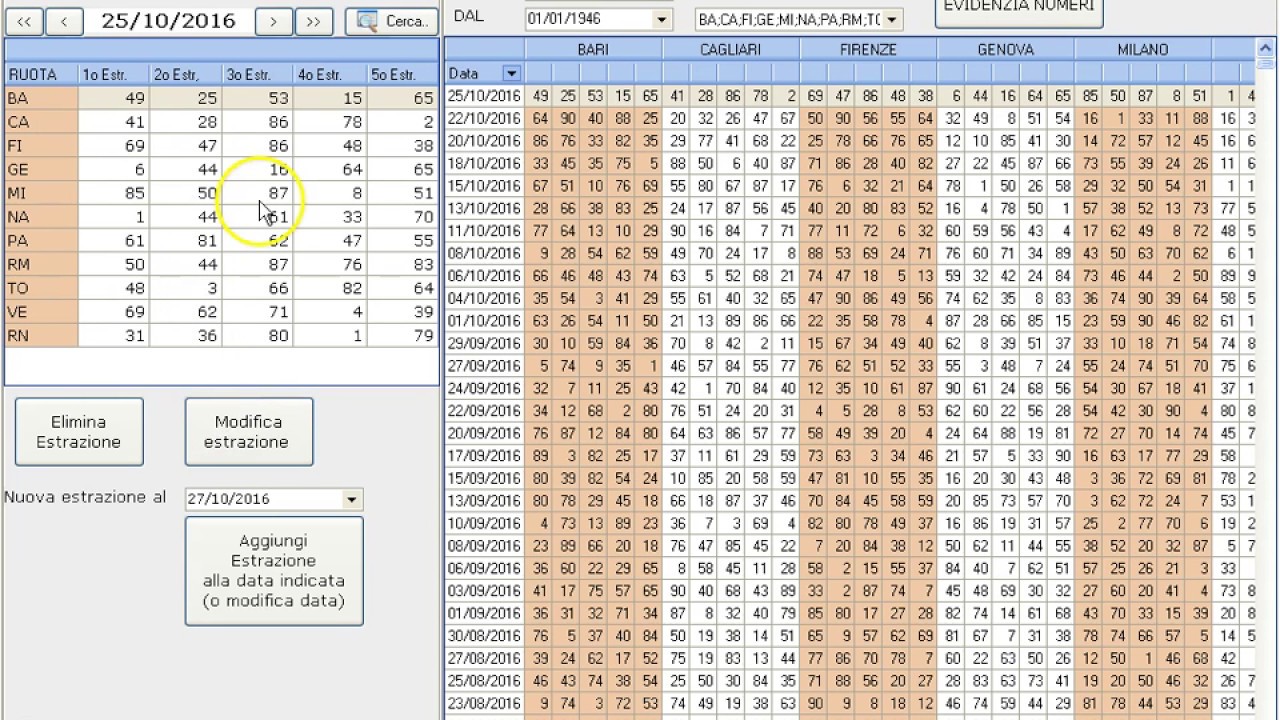Select the RM wheel row

221,264
